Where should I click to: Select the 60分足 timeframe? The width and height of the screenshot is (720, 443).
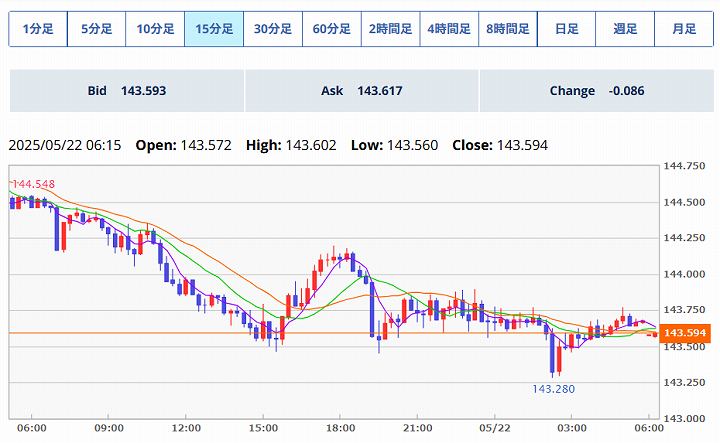pos(331,29)
